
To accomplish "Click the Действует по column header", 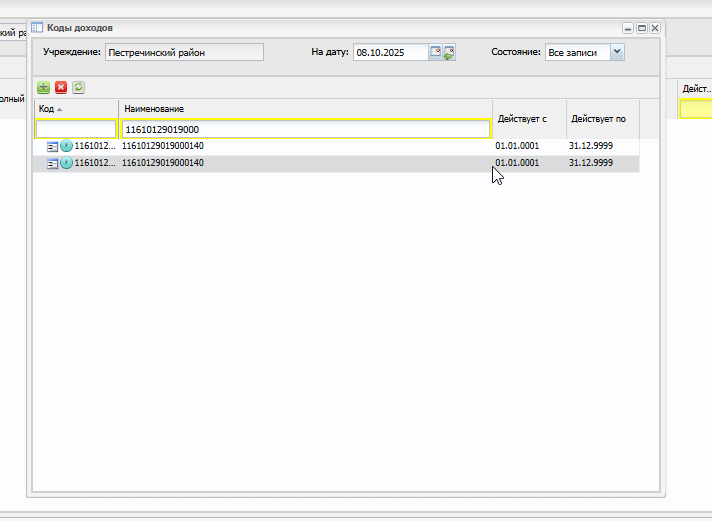I will coord(603,119).
